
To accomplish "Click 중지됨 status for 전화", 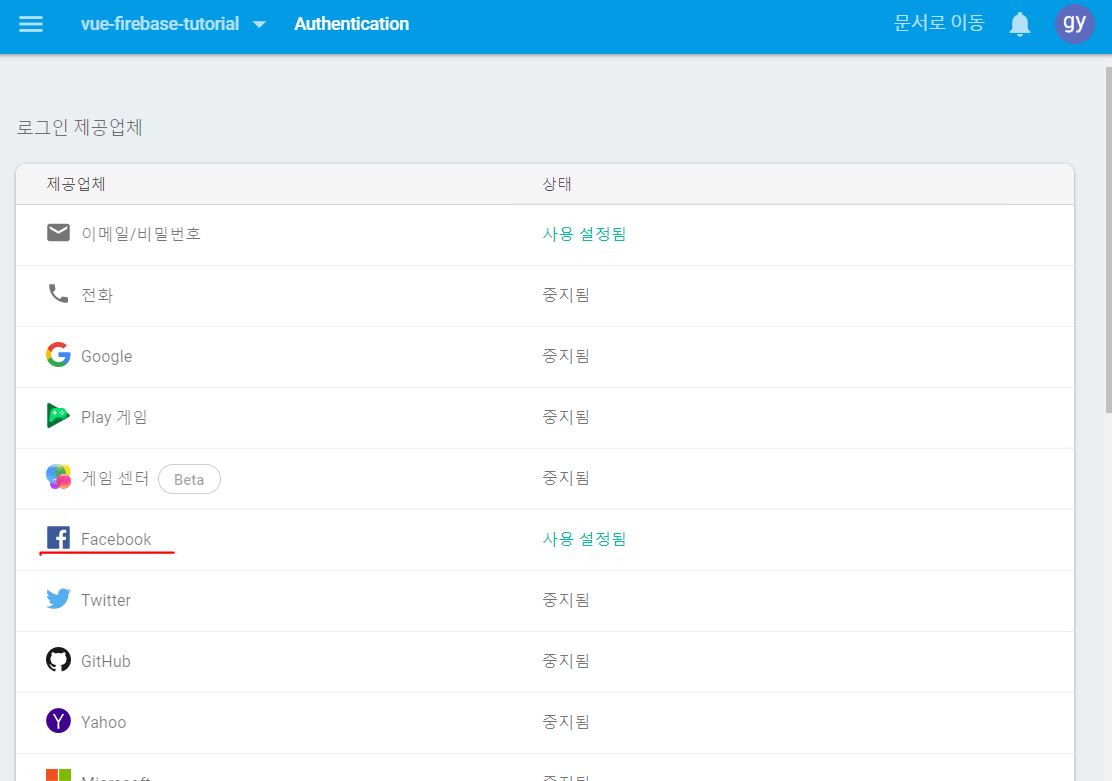I will point(566,295).
